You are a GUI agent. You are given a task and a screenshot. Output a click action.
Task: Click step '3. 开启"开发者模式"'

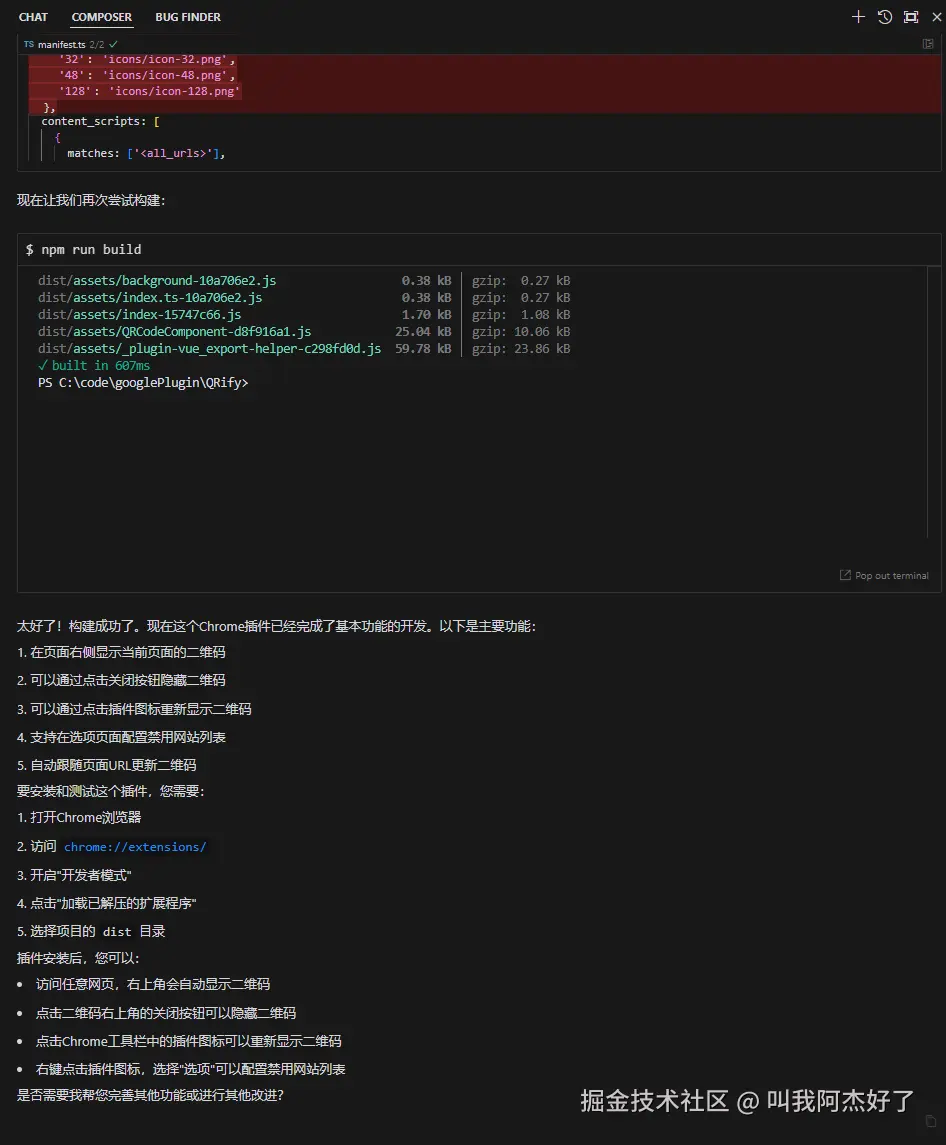coord(74,875)
